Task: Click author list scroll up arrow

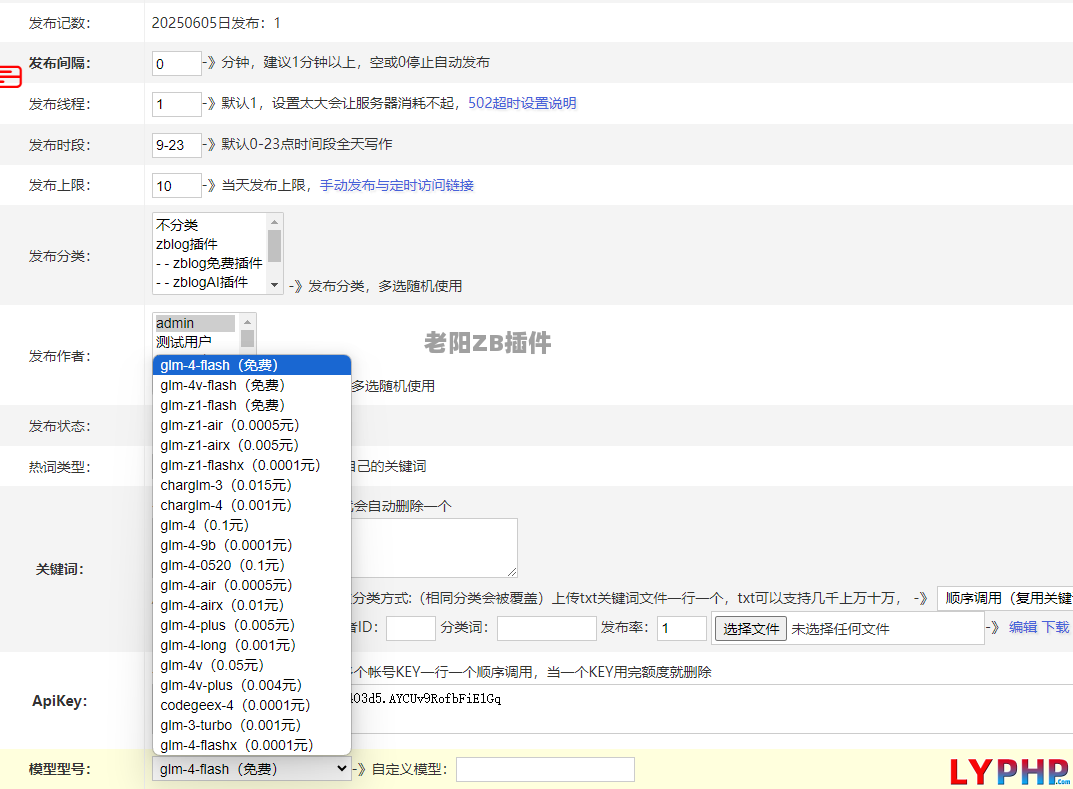Action: click(248, 322)
